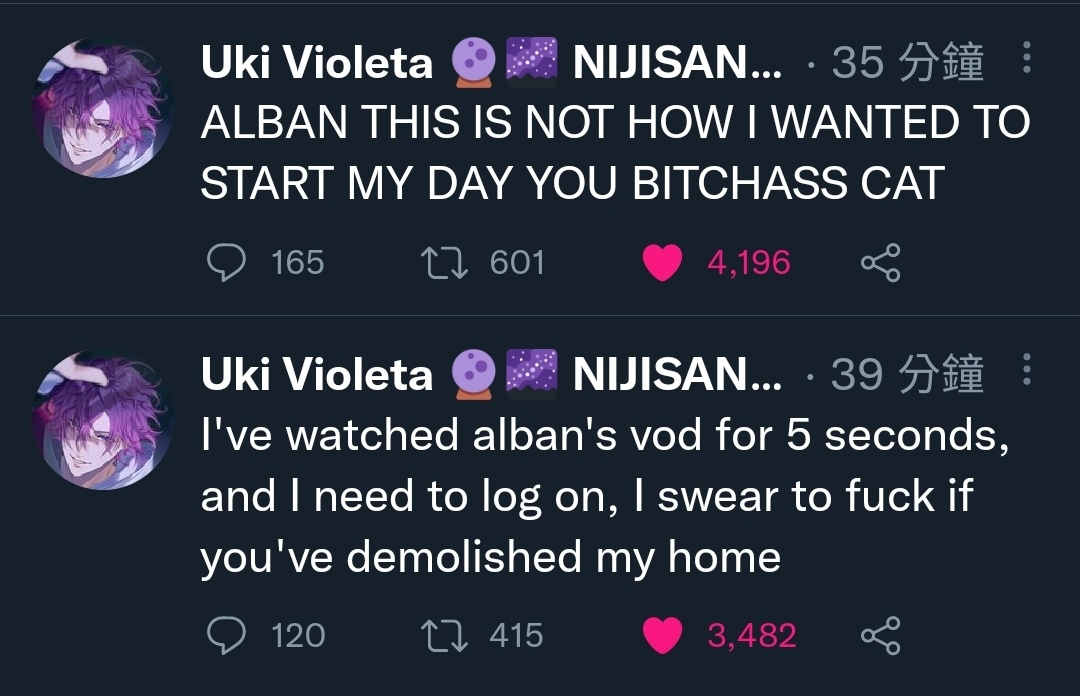1080x696 pixels.
Task: Open Uki Violeta avatar on the second tweet
Action: point(103,420)
